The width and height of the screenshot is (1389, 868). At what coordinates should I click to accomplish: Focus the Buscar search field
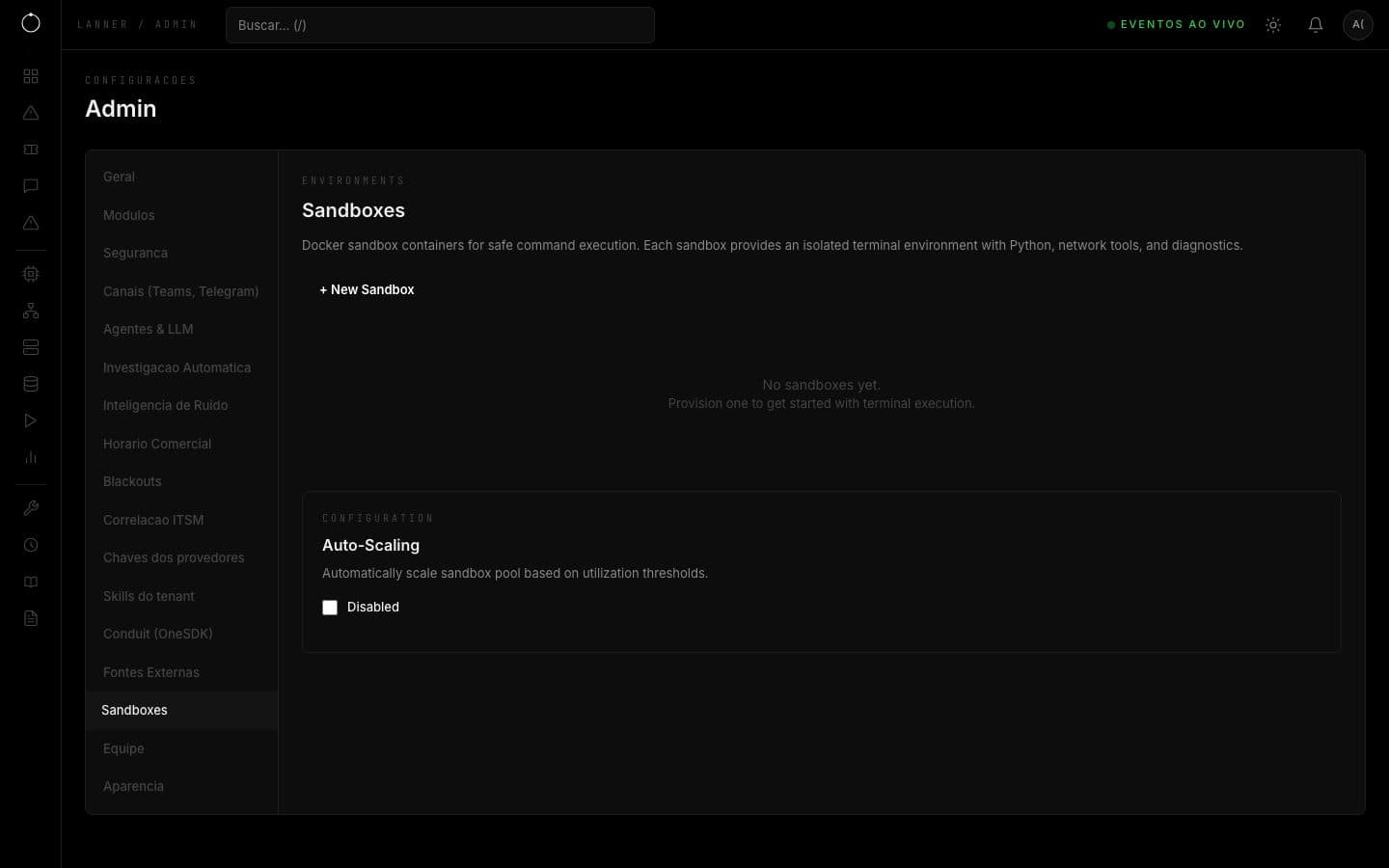pos(440,25)
